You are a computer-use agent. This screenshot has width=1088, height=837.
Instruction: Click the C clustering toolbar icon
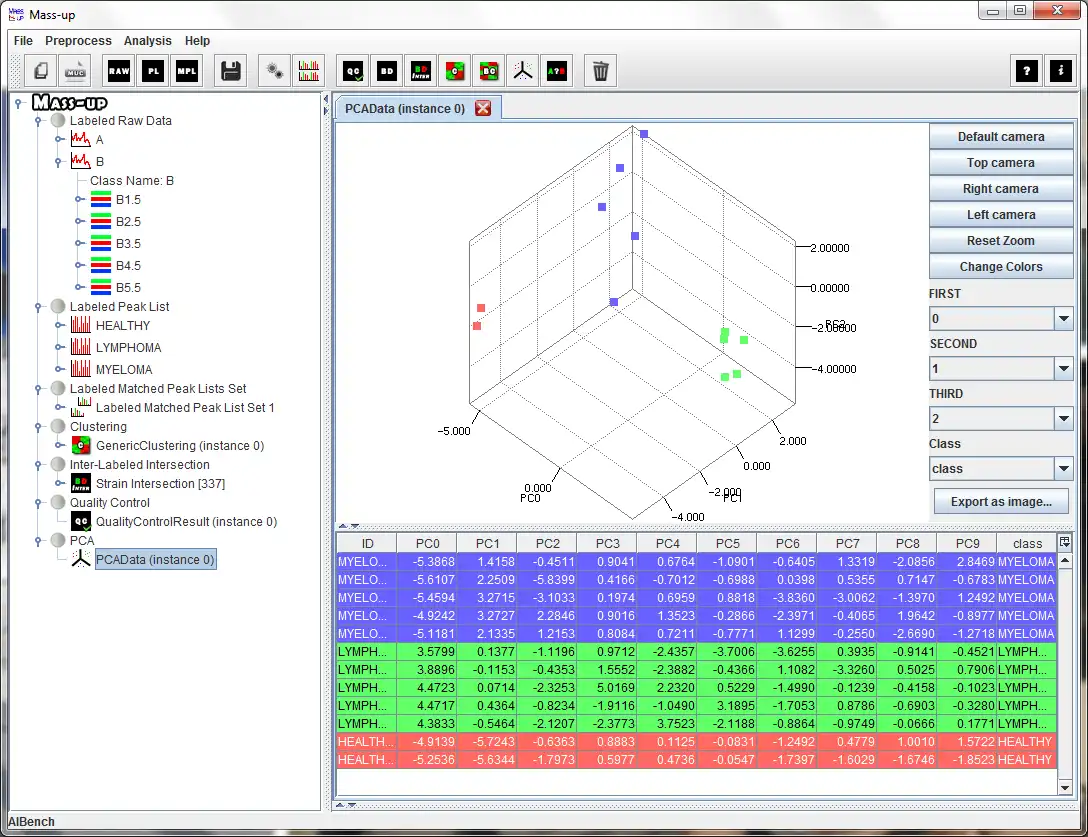[455, 71]
